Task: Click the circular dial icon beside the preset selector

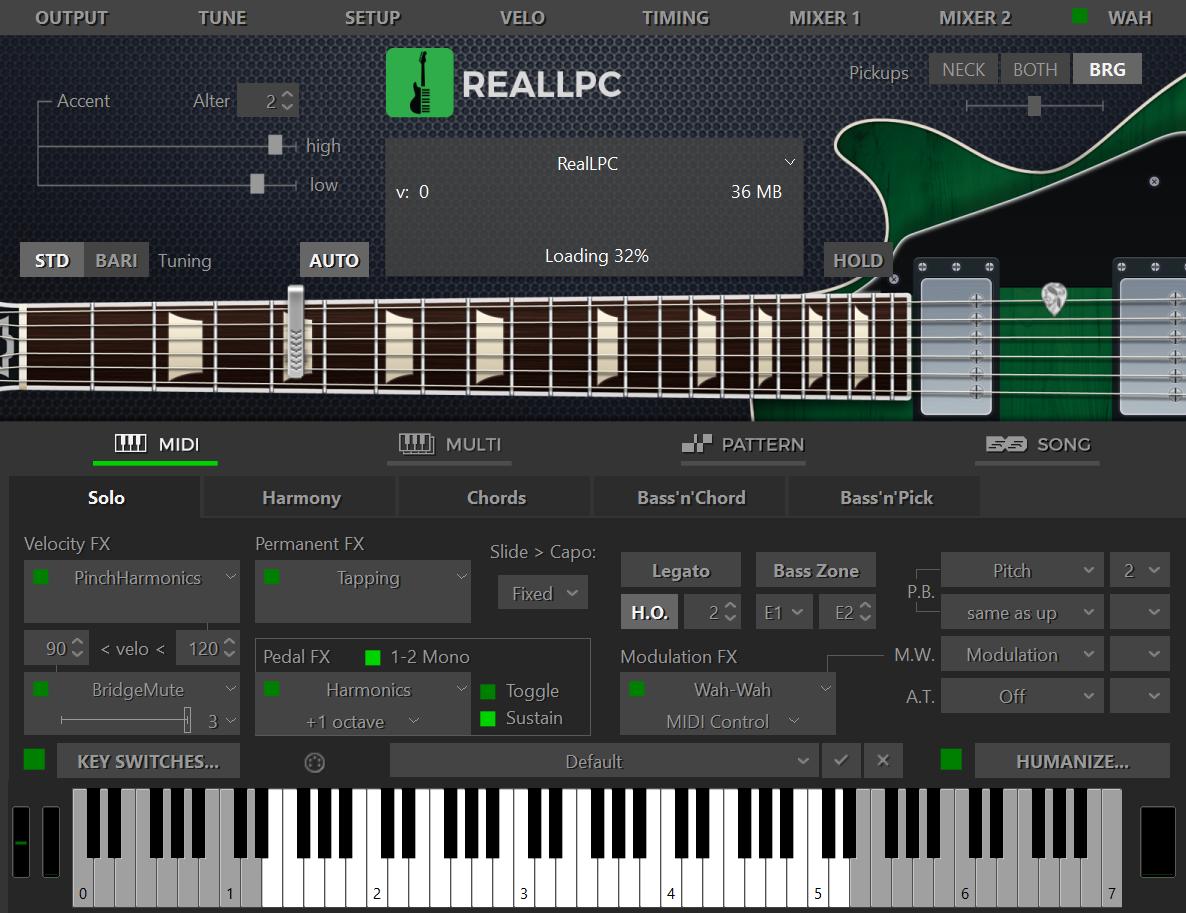Action: (314, 761)
